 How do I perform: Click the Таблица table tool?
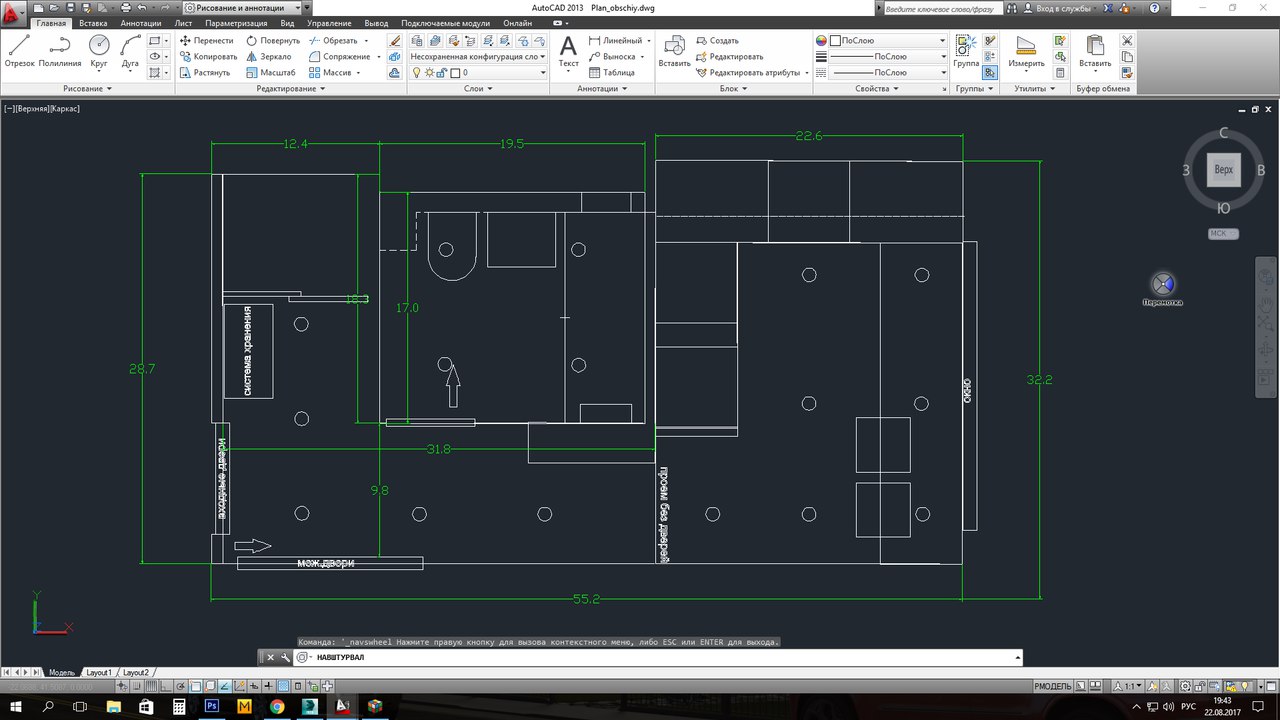coord(612,73)
